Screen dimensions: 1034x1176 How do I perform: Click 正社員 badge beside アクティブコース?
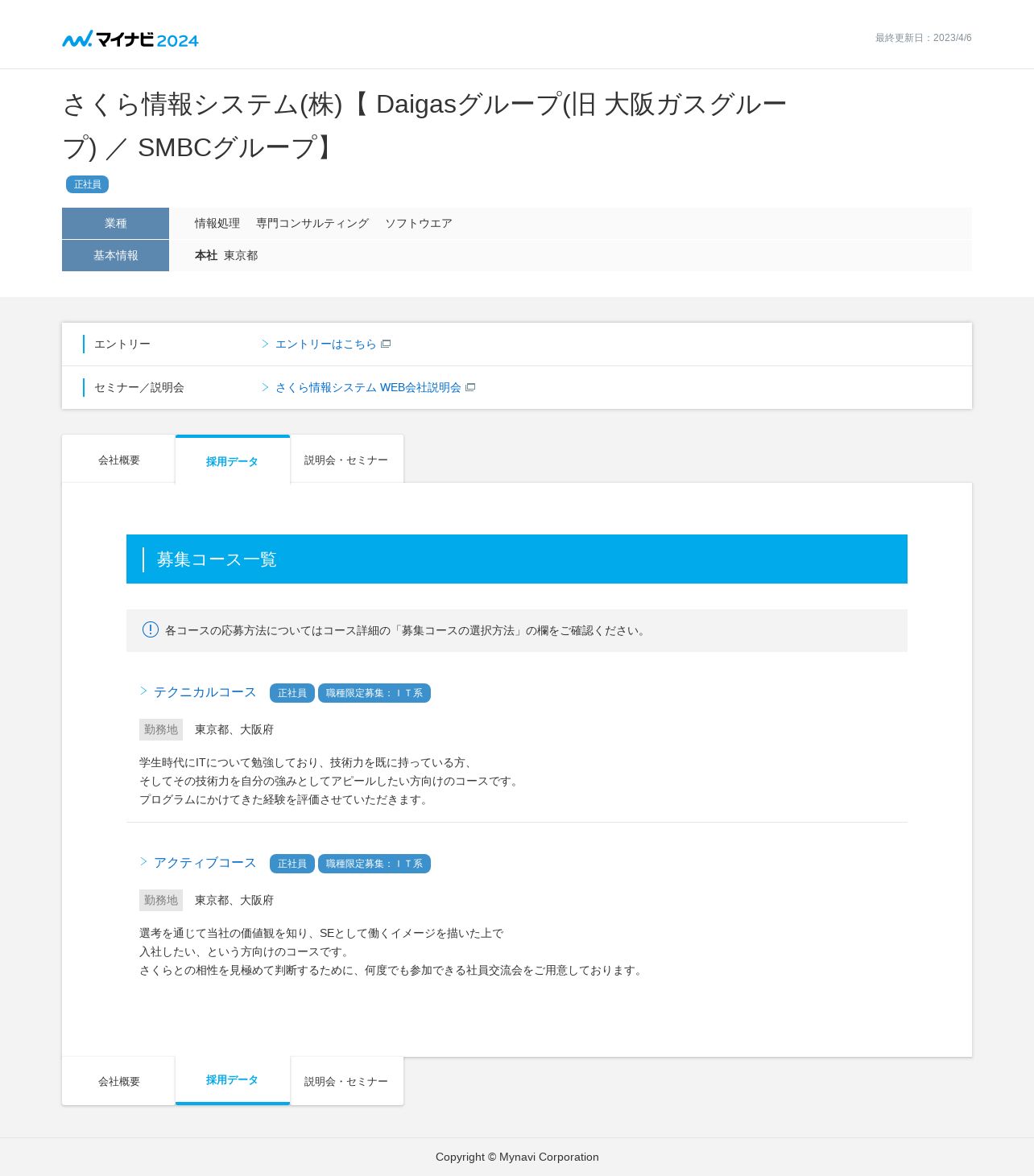tap(292, 864)
